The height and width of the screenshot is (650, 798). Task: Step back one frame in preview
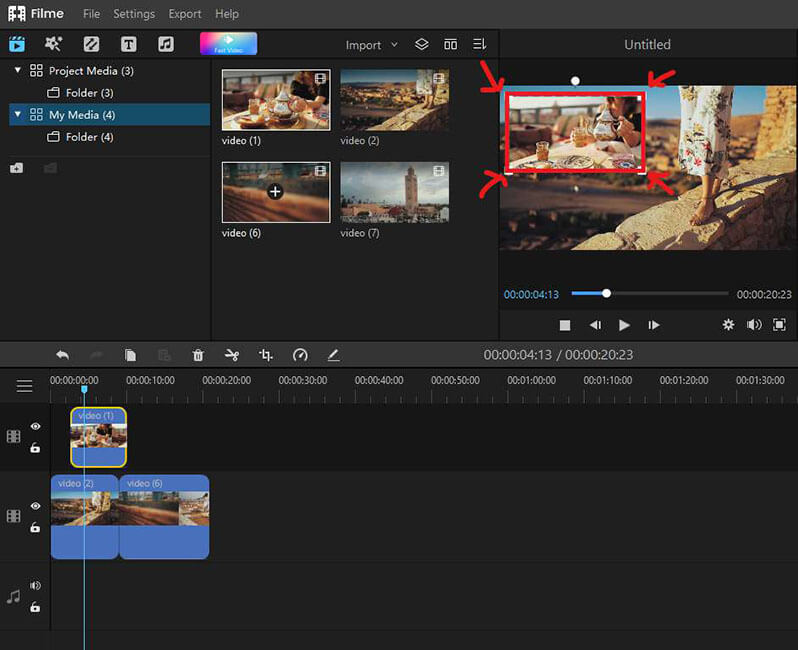(595, 325)
